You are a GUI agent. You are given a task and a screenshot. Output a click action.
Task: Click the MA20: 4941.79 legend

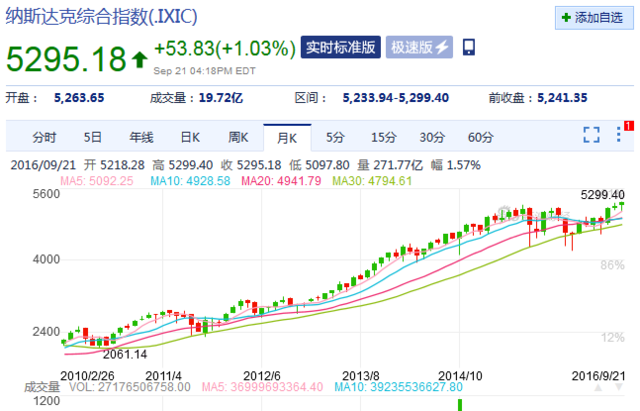coord(281,181)
